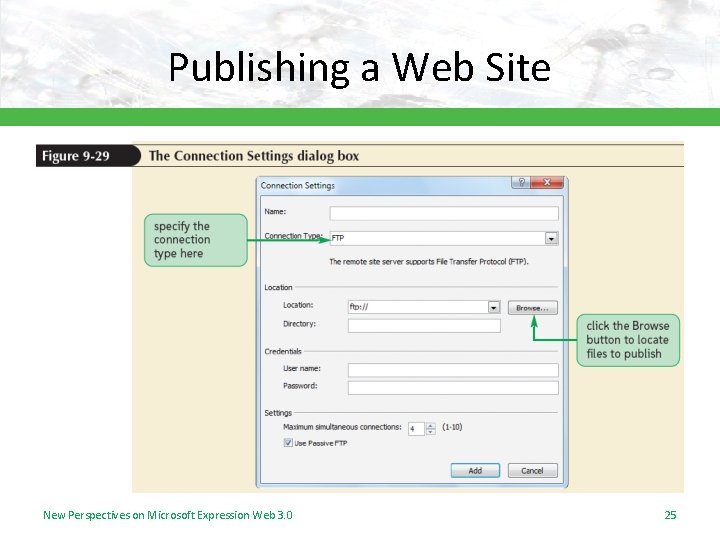Click the Browse... button
The width and height of the screenshot is (720, 540).
(x=533, y=308)
